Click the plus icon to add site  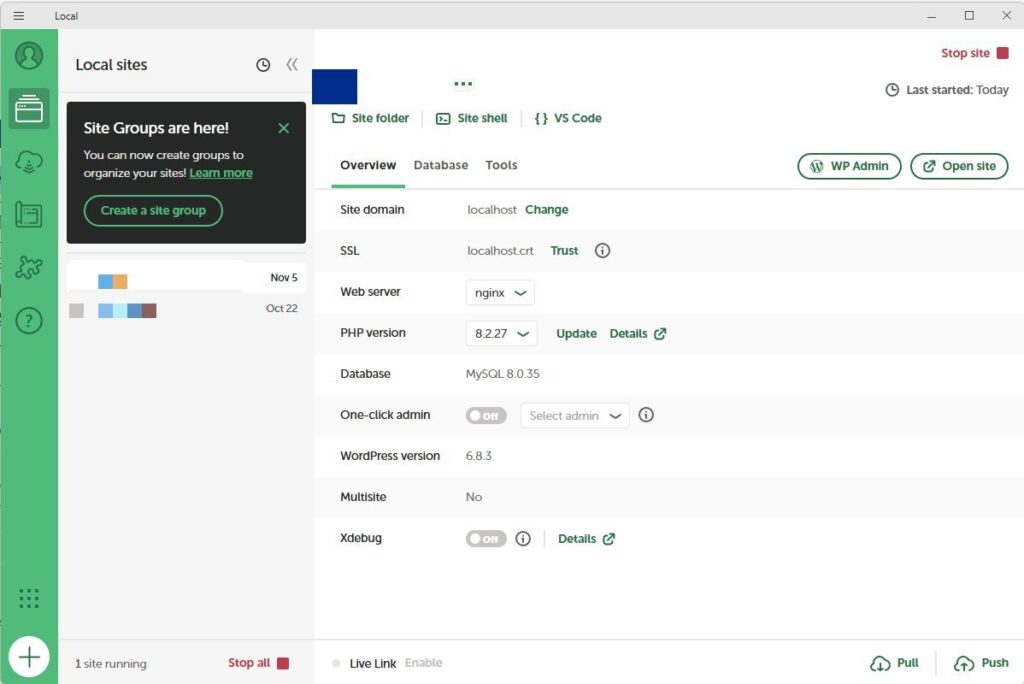point(29,657)
